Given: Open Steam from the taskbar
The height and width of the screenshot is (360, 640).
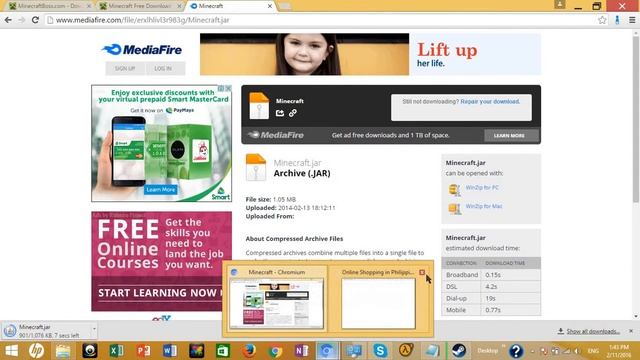Looking at the screenshot, I should (x=459, y=351).
